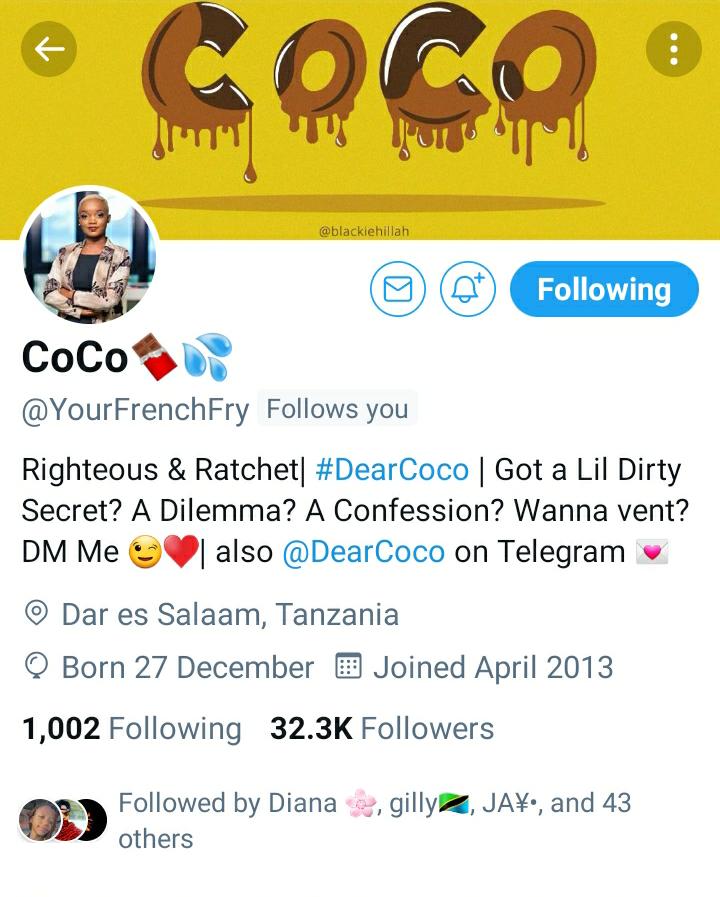The width and height of the screenshot is (720, 897).
Task: Tap the Dar es Salaam, Tanzania location
Action: [230, 615]
